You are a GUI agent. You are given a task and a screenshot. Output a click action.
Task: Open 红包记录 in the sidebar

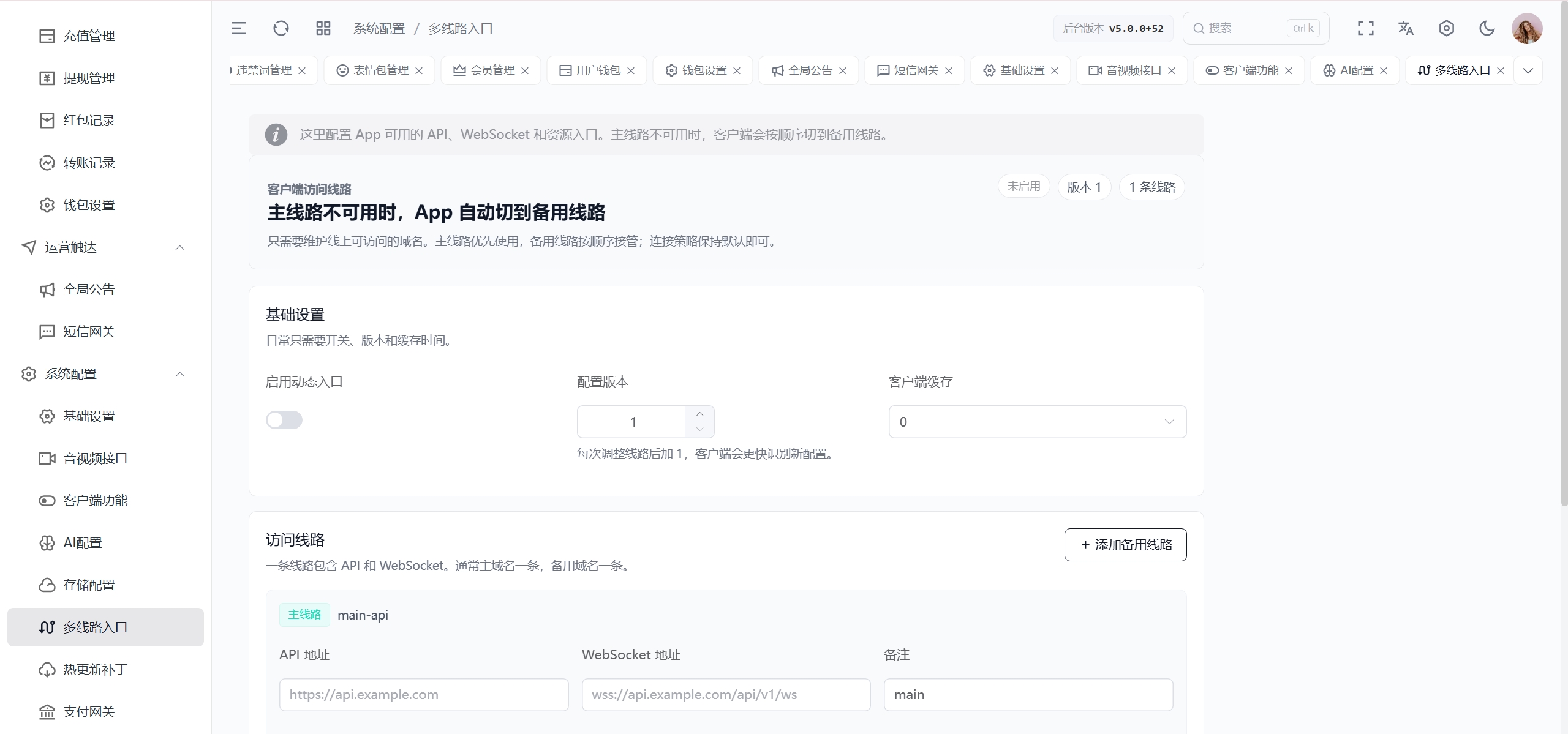[105, 121]
